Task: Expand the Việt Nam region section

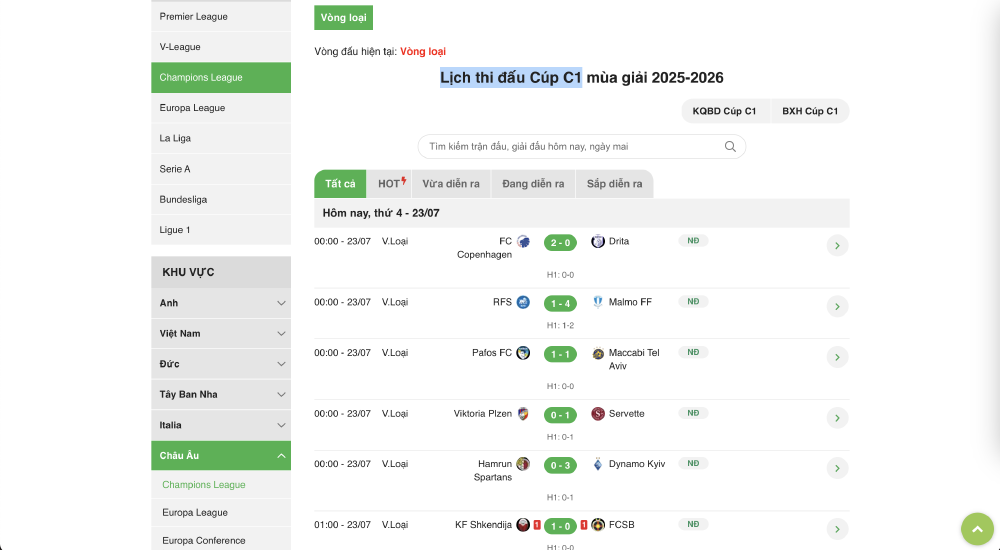Action: 281,333
